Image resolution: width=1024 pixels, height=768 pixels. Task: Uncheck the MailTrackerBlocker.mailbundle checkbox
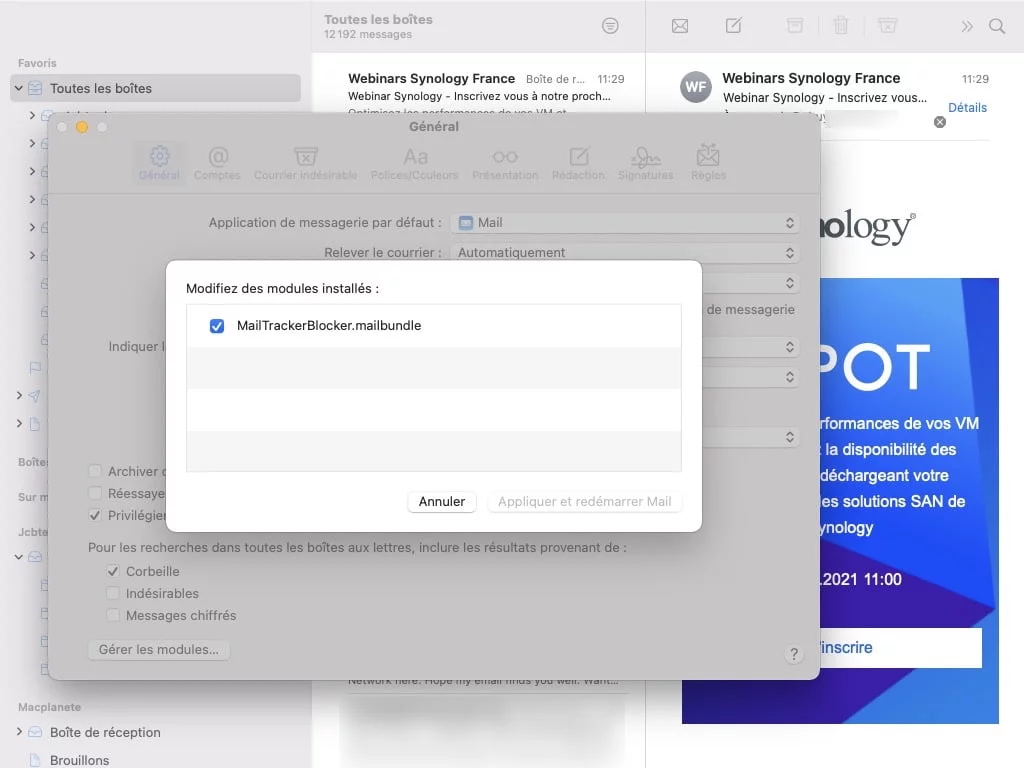217,326
